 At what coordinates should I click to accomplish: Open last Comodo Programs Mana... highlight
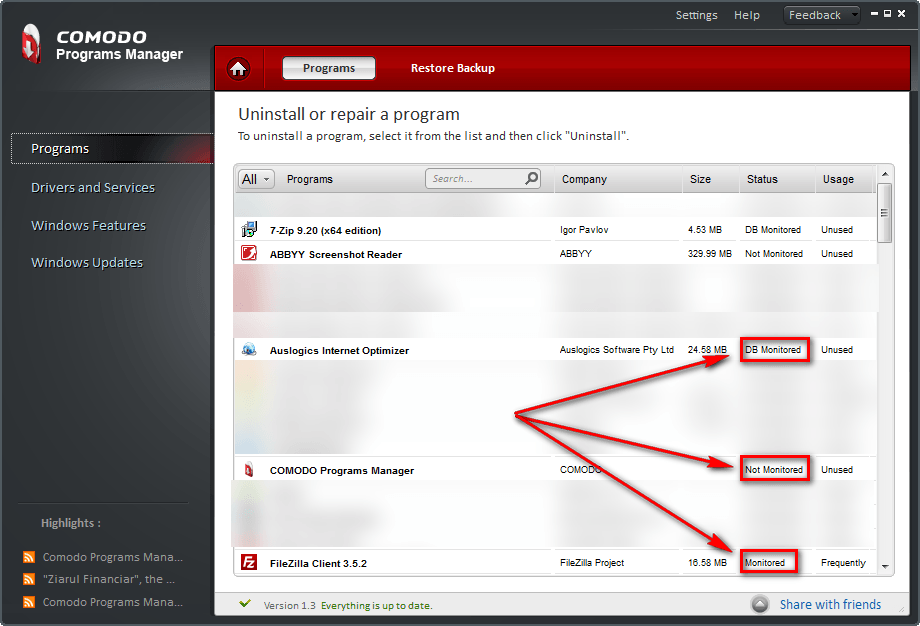113,602
